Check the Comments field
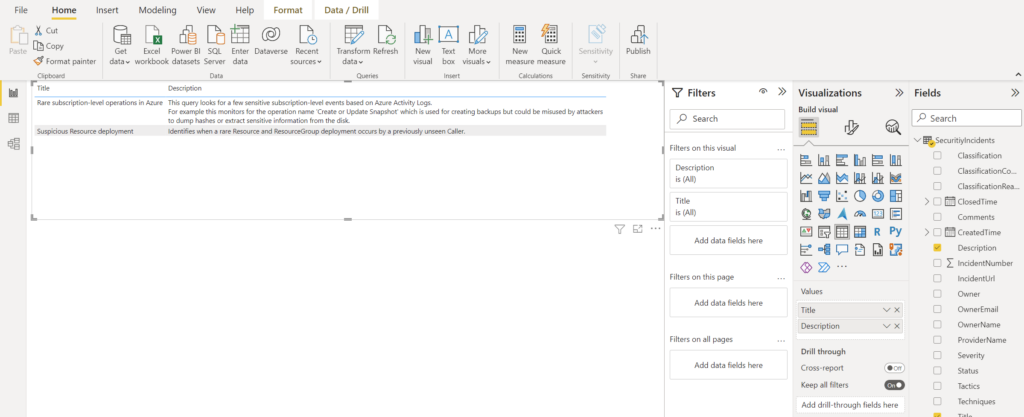 tap(937, 217)
